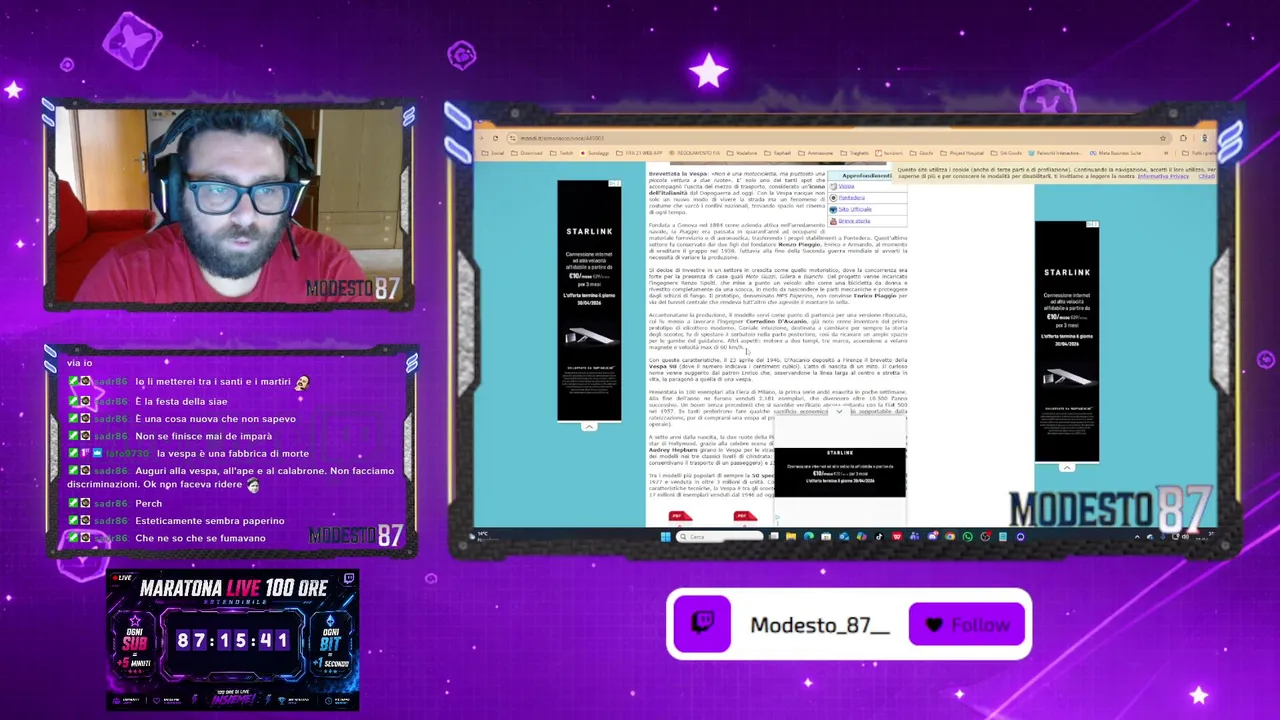1280x720 pixels.
Task: Click the Windows taskbar search box
Action: click(x=720, y=537)
